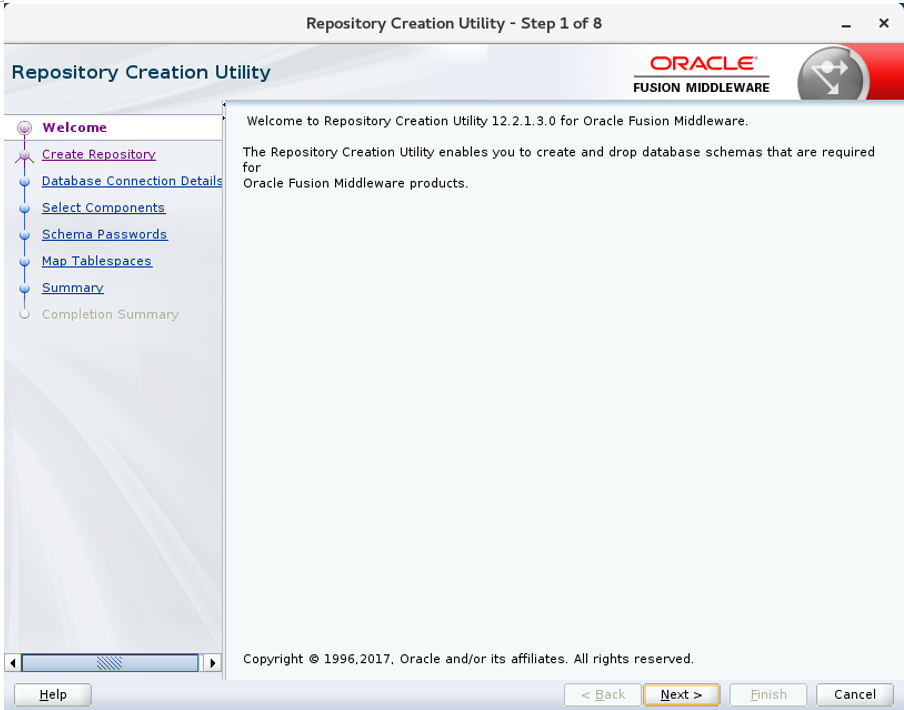904x710 pixels.
Task: Open the Schema Passwords step
Action: pyautogui.click(x=104, y=235)
